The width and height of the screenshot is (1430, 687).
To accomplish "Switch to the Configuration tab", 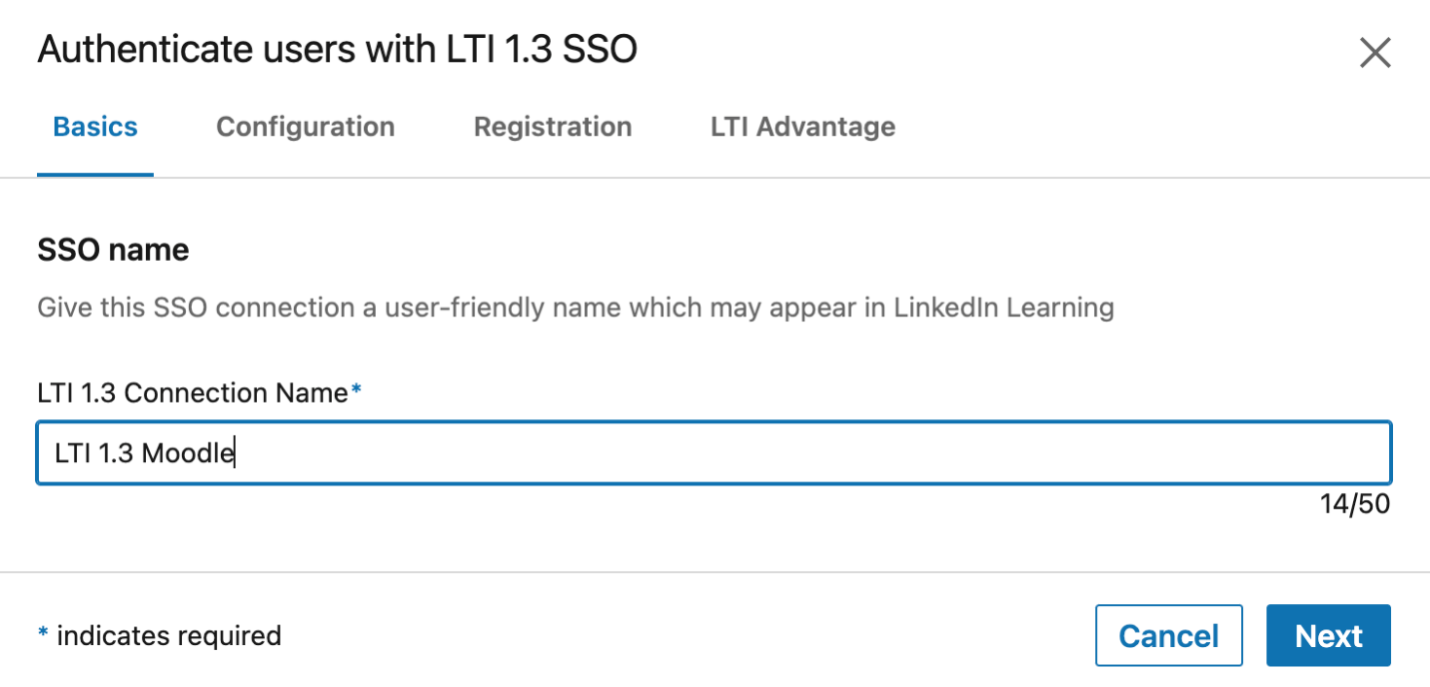I will click(305, 127).
